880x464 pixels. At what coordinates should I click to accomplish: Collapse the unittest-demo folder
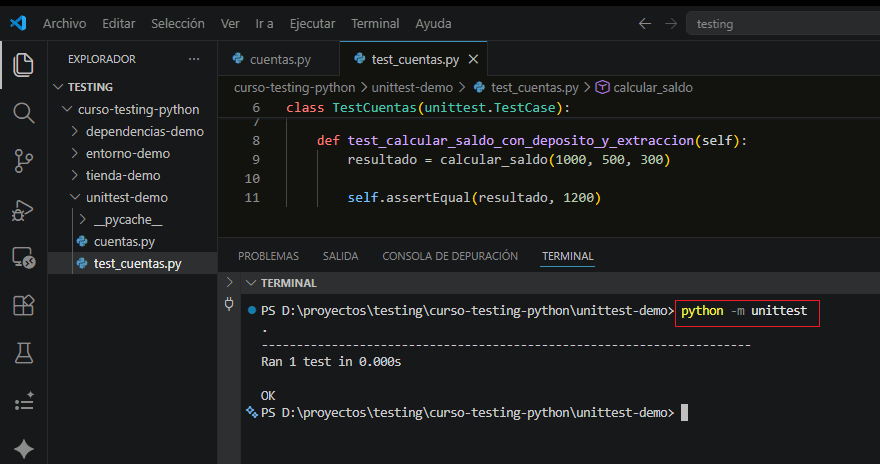75,197
